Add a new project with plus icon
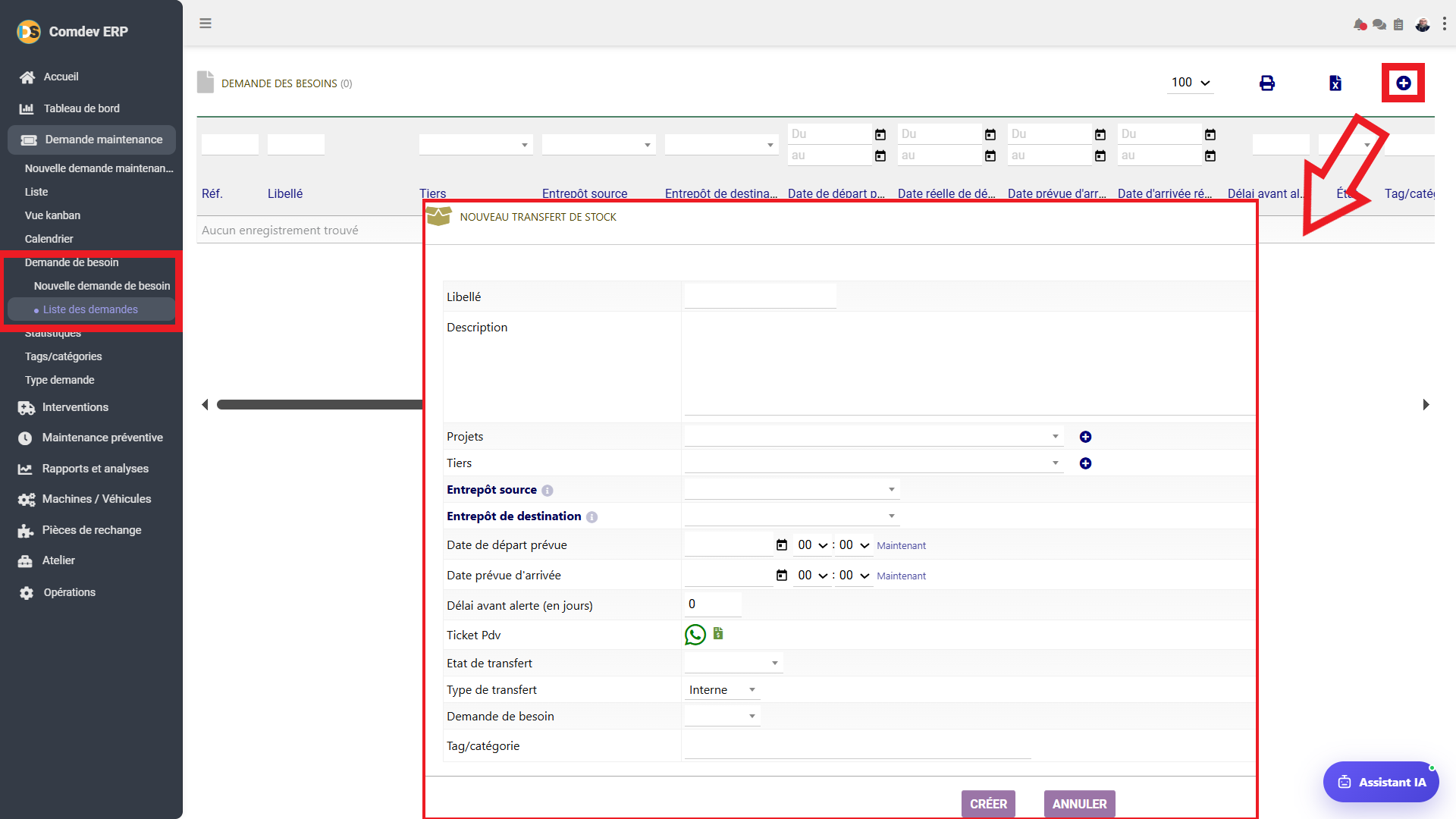This screenshot has width=1456, height=819. [x=1085, y=437]
